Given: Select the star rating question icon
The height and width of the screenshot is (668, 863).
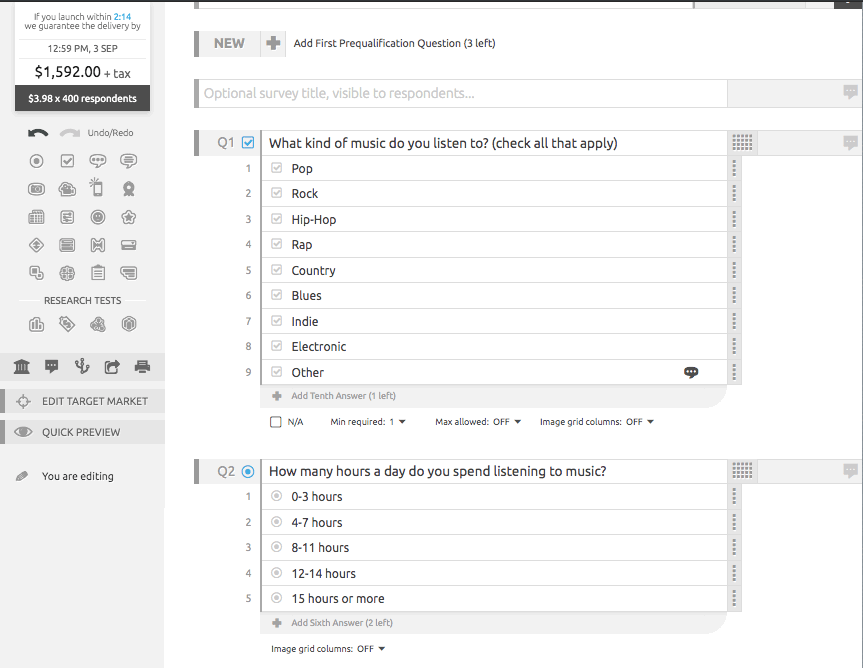Looking at the screenshot, I should (129, 217).
